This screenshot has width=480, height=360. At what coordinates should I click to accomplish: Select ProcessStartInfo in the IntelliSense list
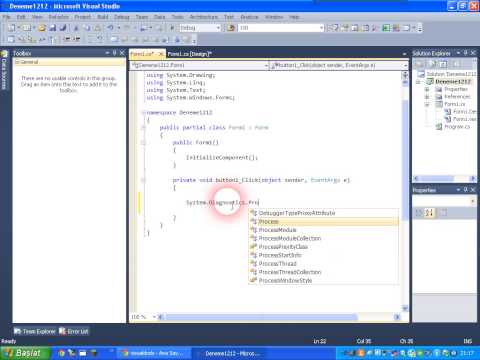[x=324, y=255]
